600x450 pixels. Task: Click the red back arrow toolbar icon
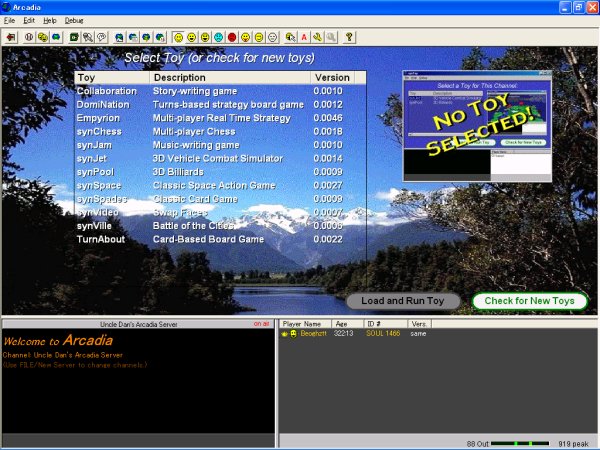point(11,37)
